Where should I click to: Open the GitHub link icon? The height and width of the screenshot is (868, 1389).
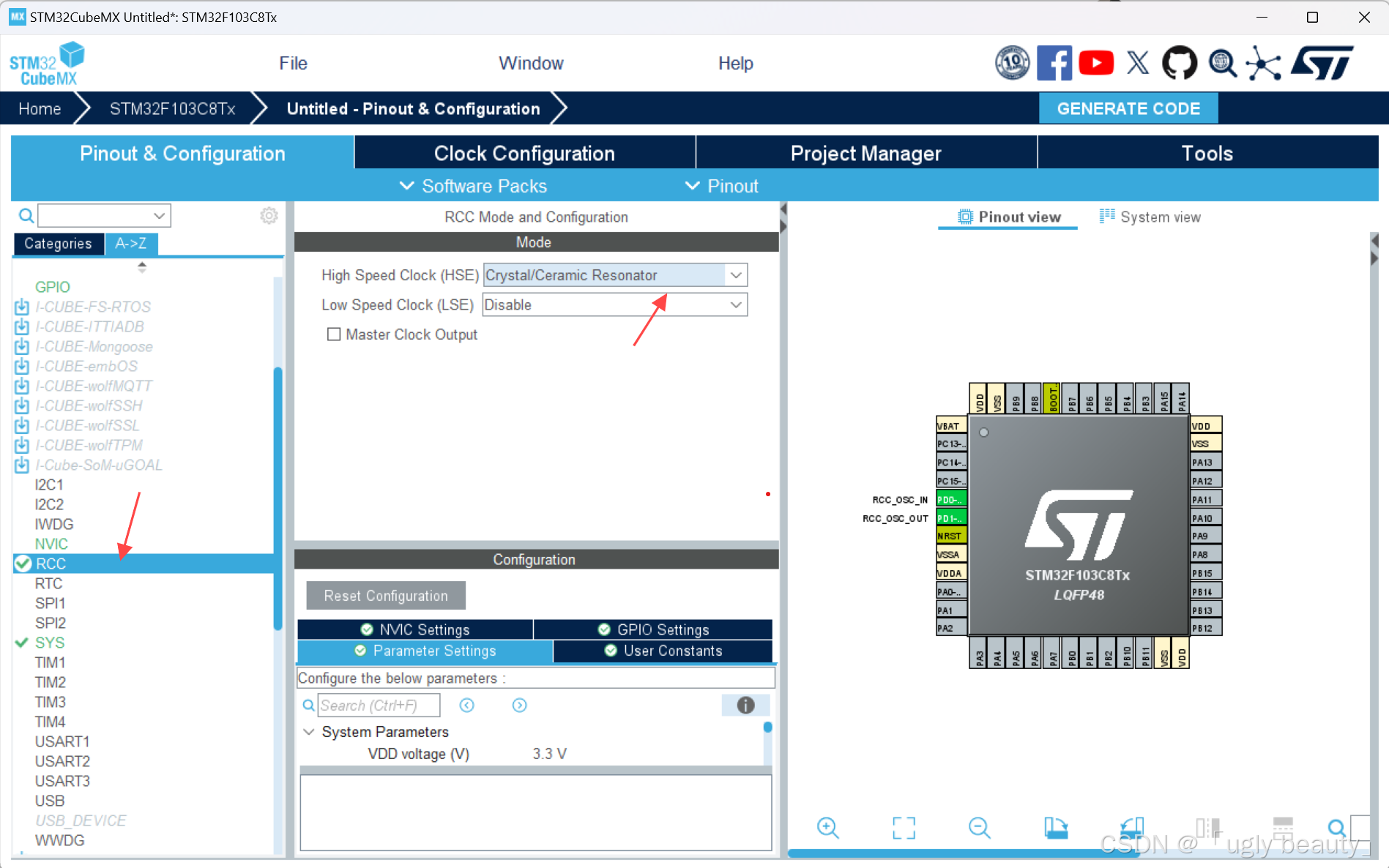[x=1180, y=63]
